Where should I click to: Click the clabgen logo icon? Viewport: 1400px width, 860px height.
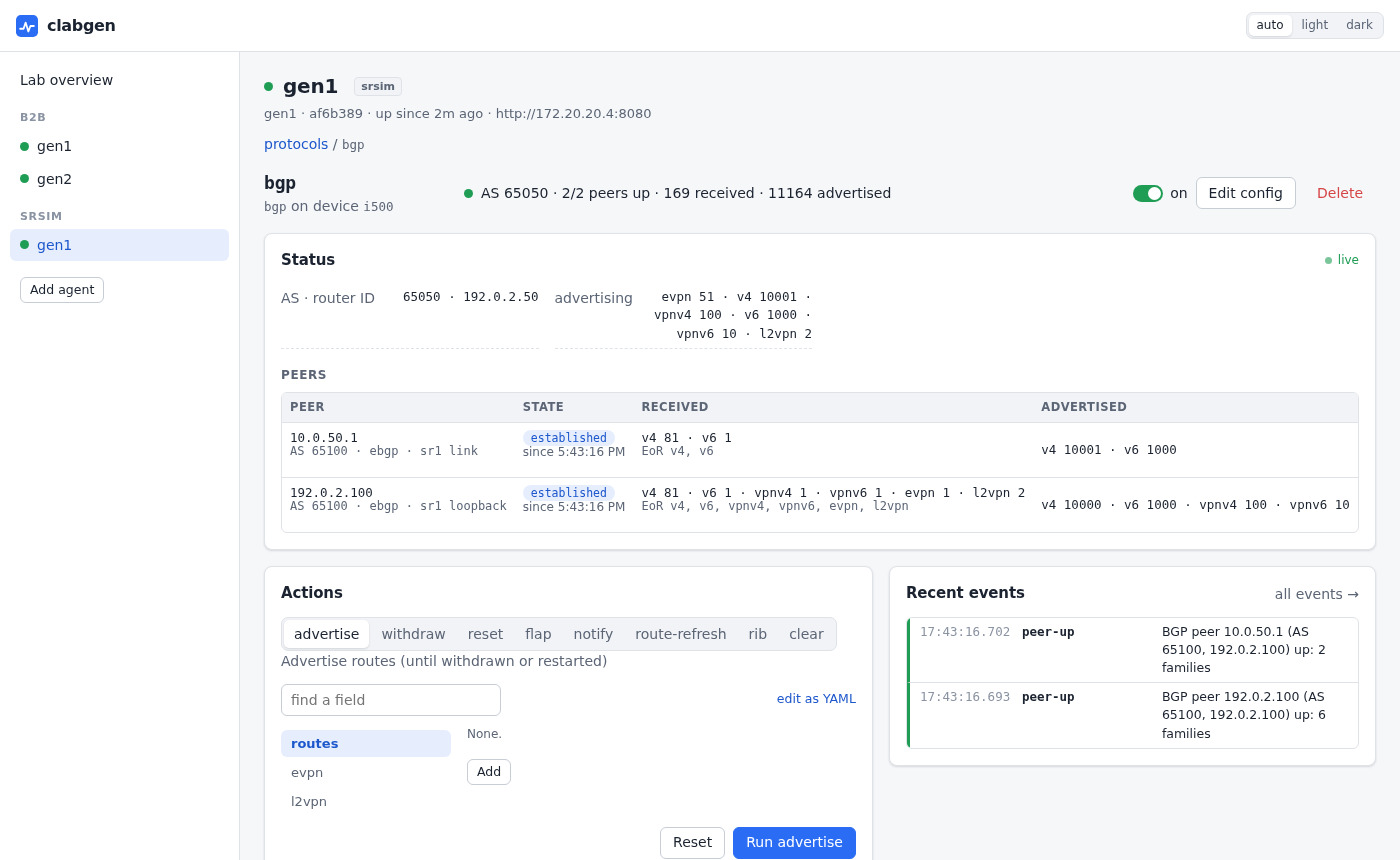click(27, 26)
